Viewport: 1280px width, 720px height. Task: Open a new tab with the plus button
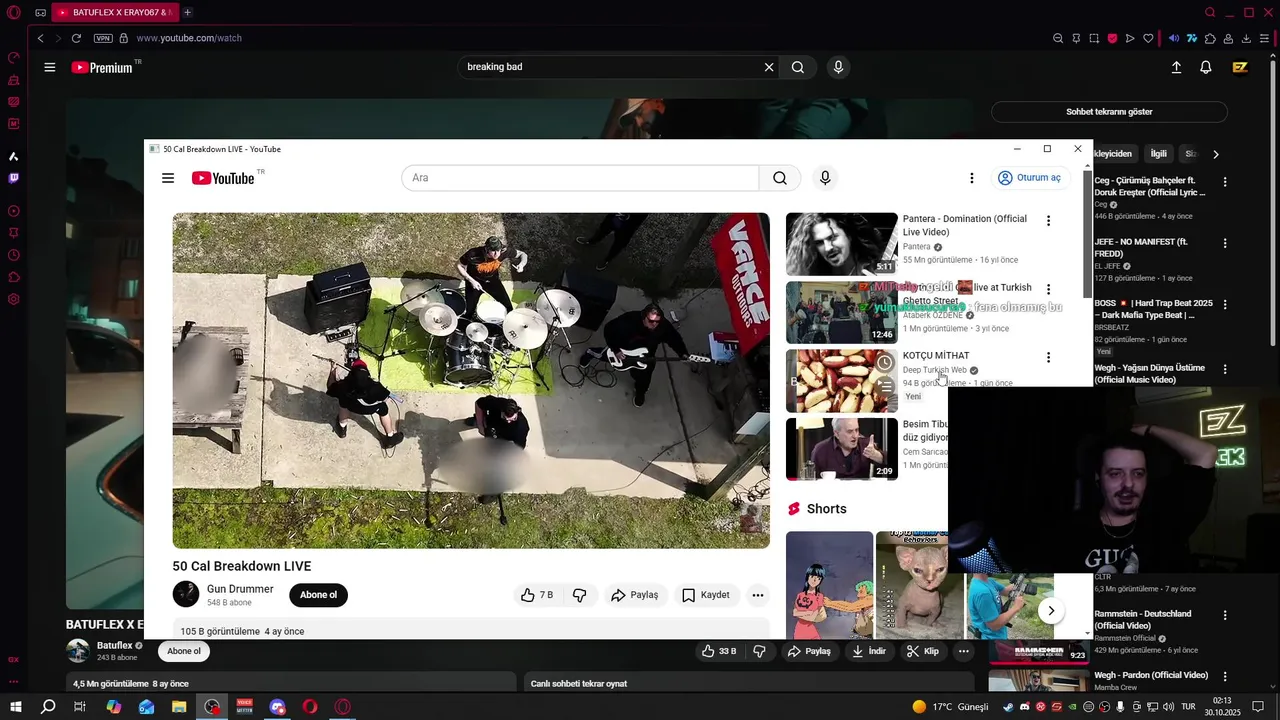coord(187,12)
